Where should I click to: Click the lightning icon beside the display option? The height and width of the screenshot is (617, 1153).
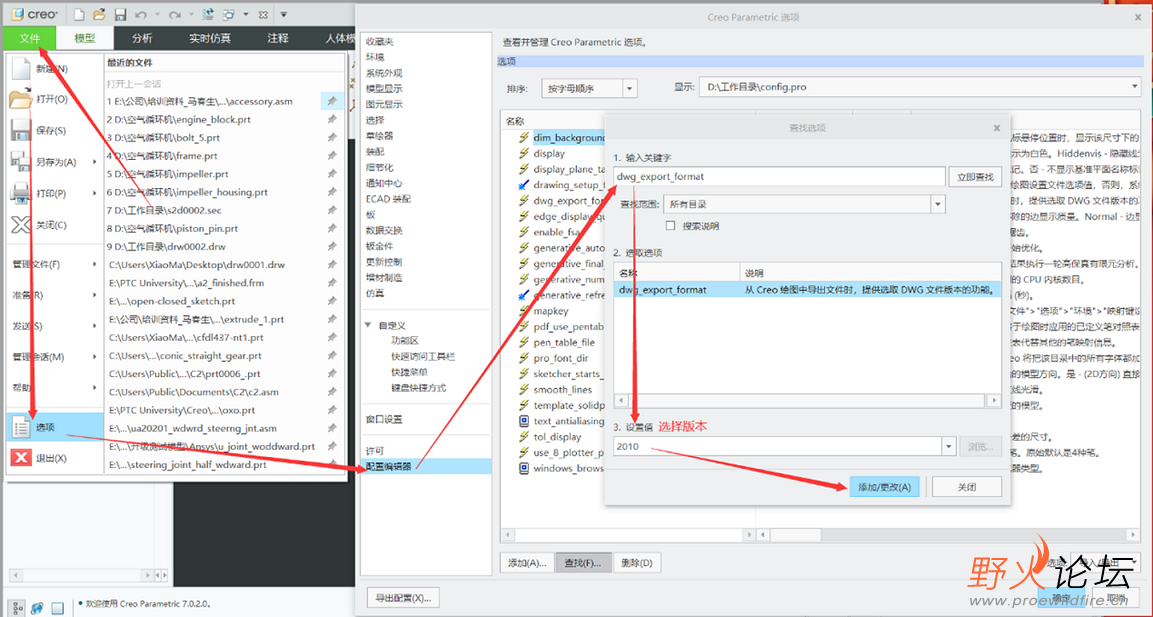click(x=524, y=153)
